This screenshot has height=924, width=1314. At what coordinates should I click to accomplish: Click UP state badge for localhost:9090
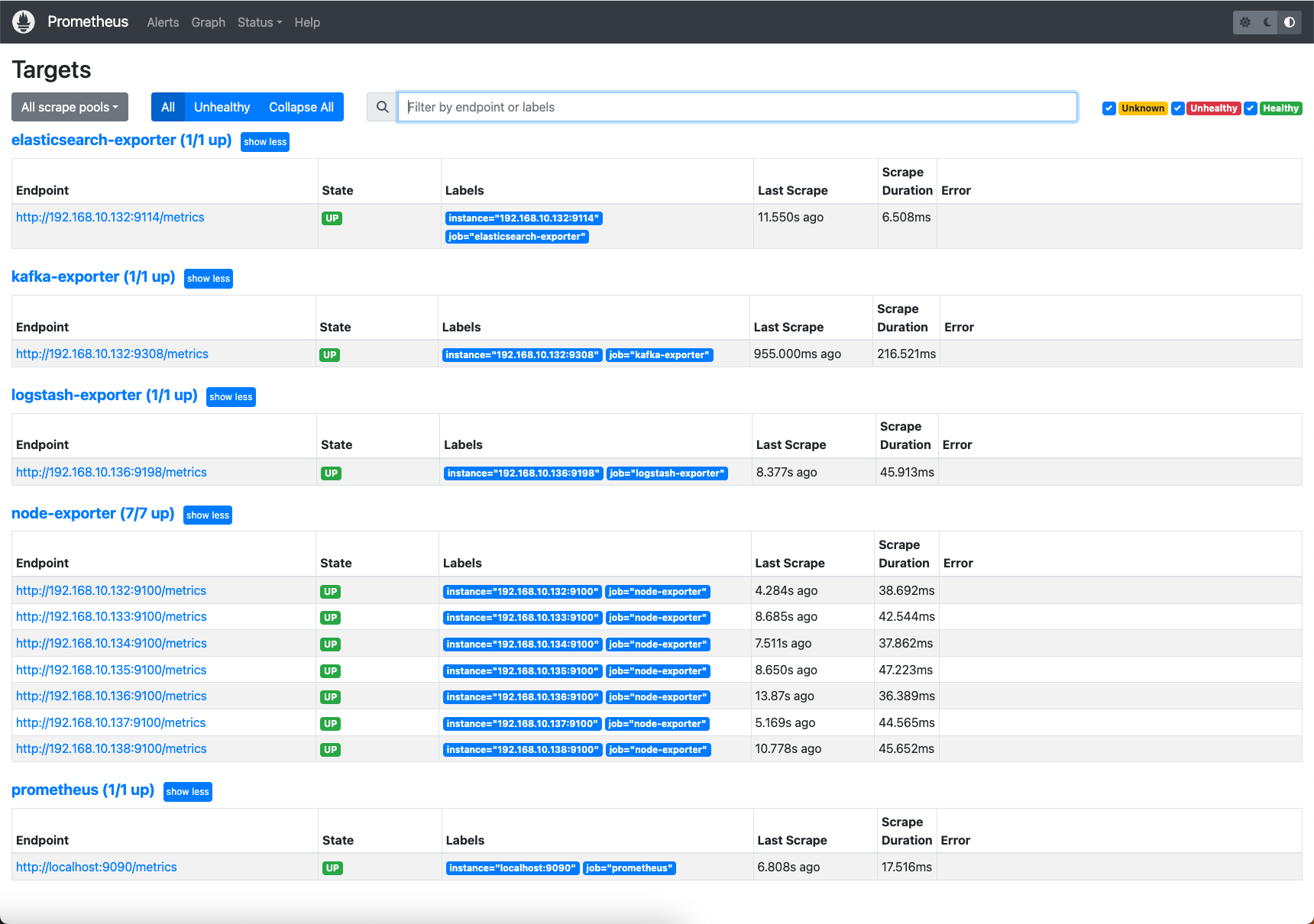(x=332, y=868)
